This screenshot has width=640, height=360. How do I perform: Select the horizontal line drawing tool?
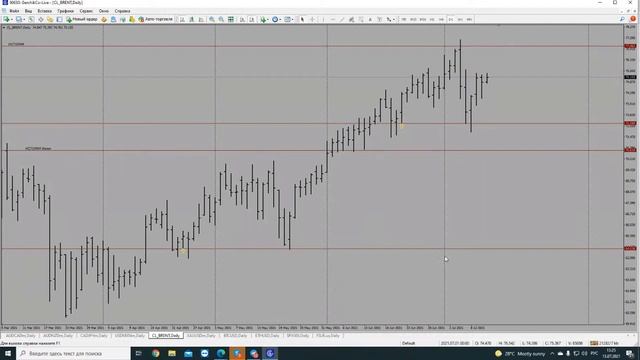332,19
